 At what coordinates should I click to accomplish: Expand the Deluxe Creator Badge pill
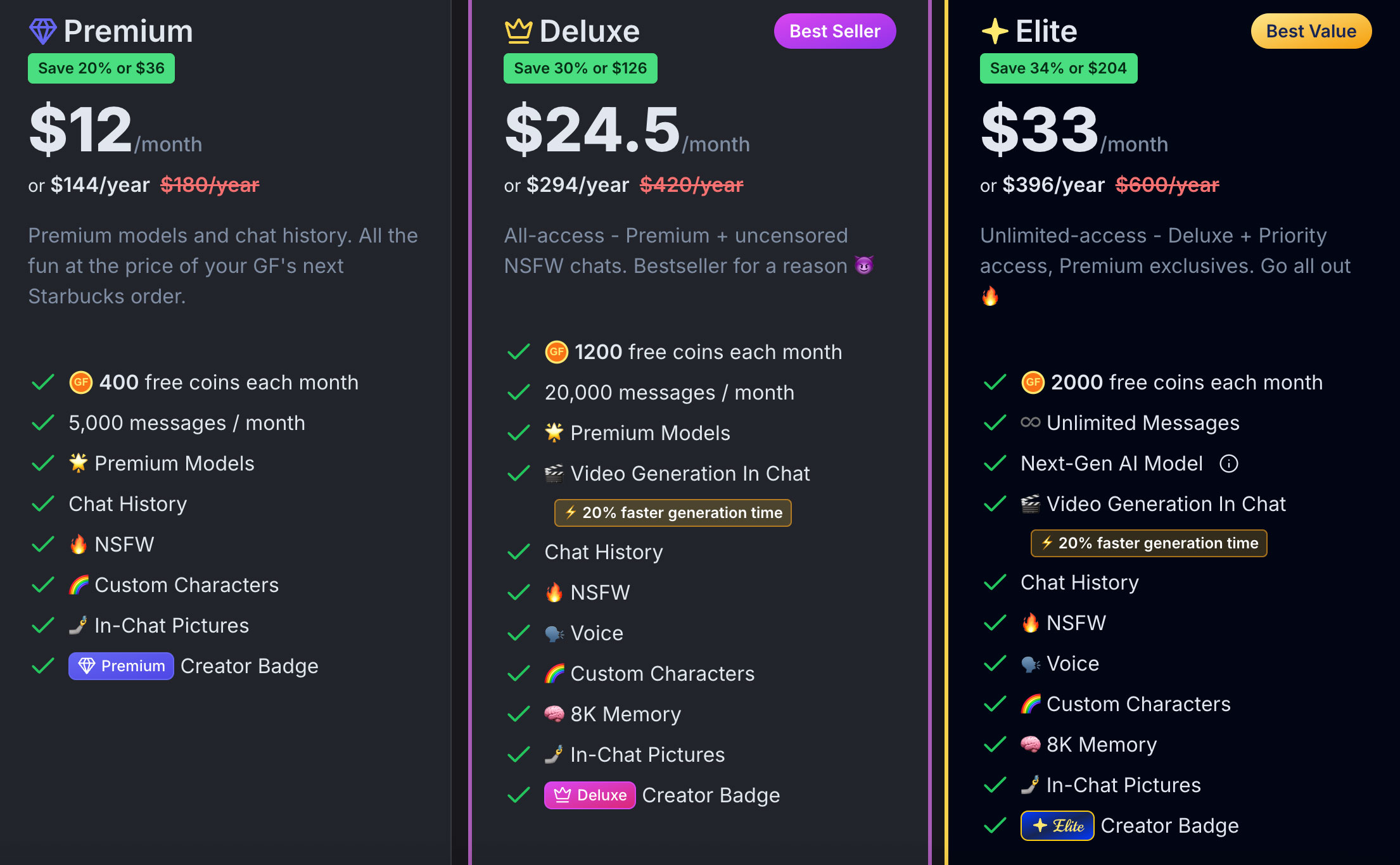(589, 795)
